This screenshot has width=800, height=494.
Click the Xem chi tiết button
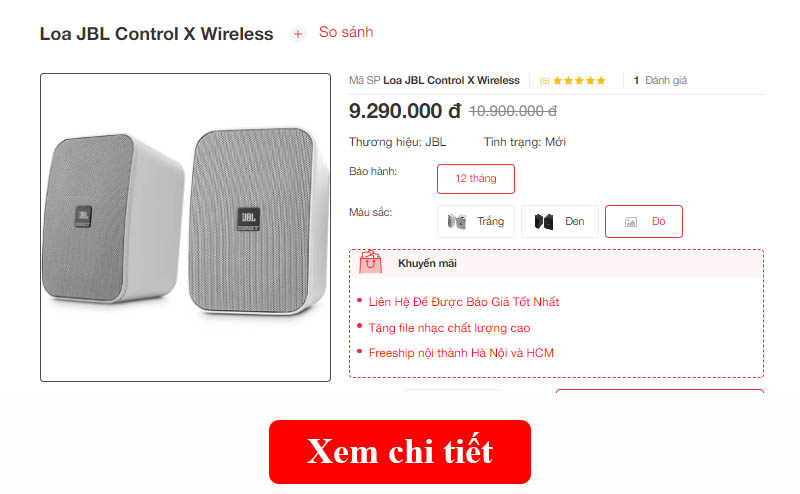pos(400,452)
